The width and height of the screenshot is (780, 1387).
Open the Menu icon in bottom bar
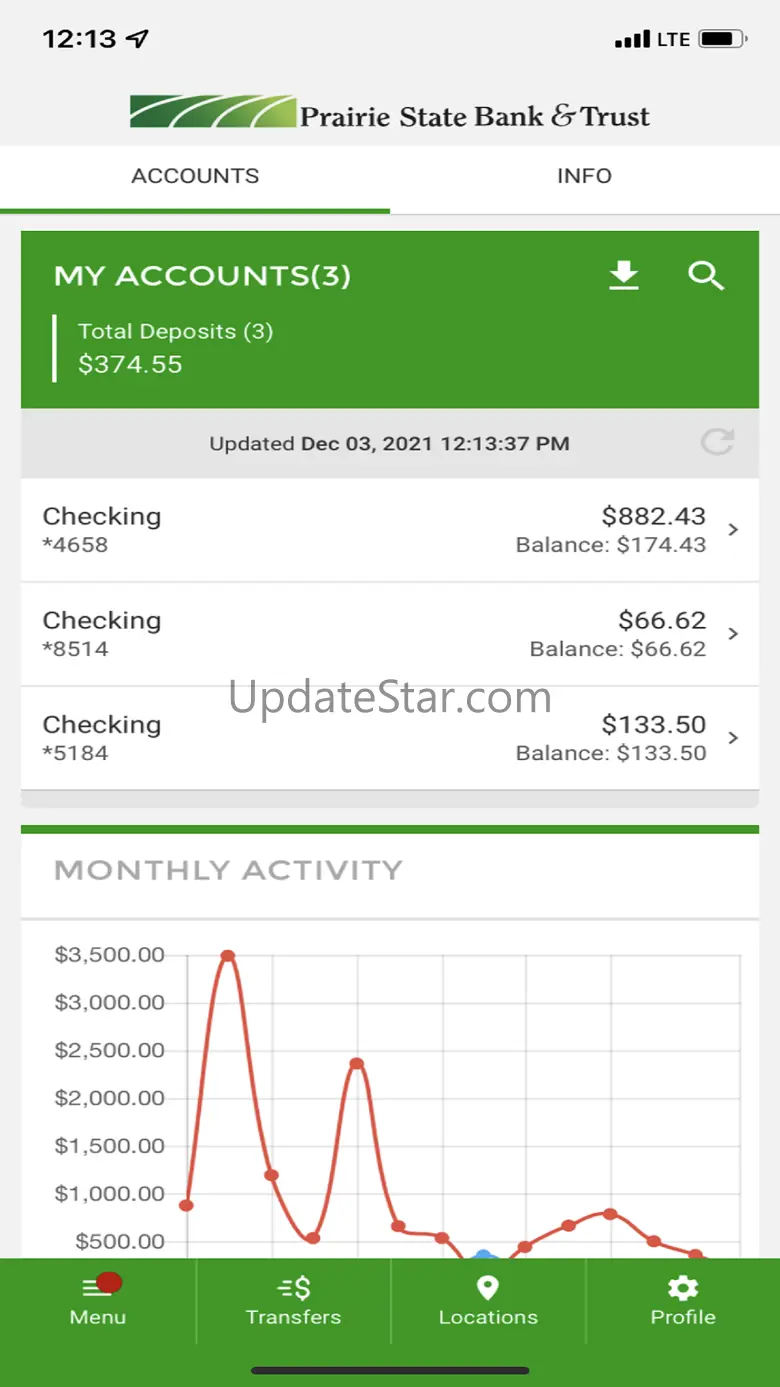(97, 1288)
